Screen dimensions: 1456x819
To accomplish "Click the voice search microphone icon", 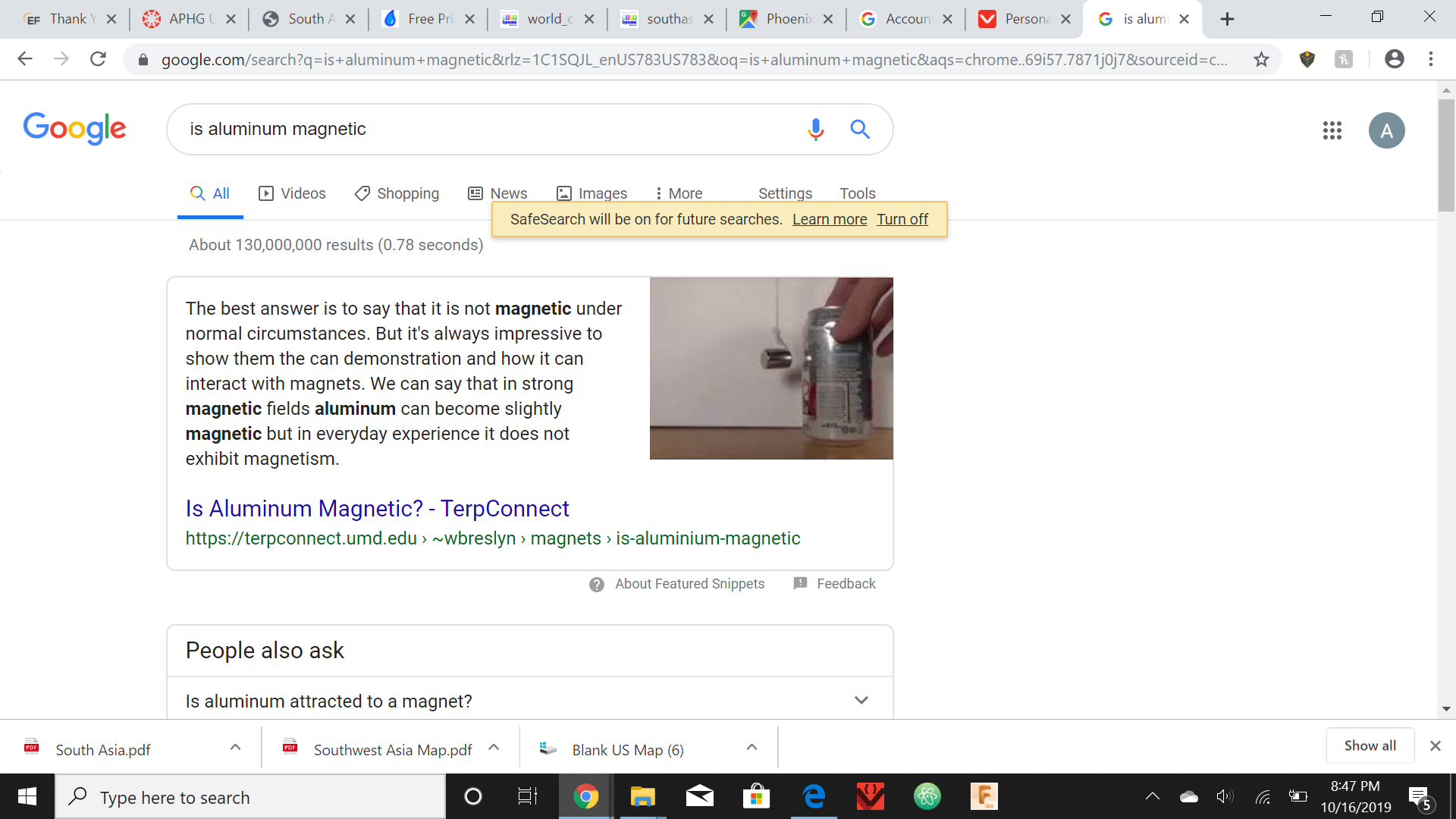I will [815, 130].
